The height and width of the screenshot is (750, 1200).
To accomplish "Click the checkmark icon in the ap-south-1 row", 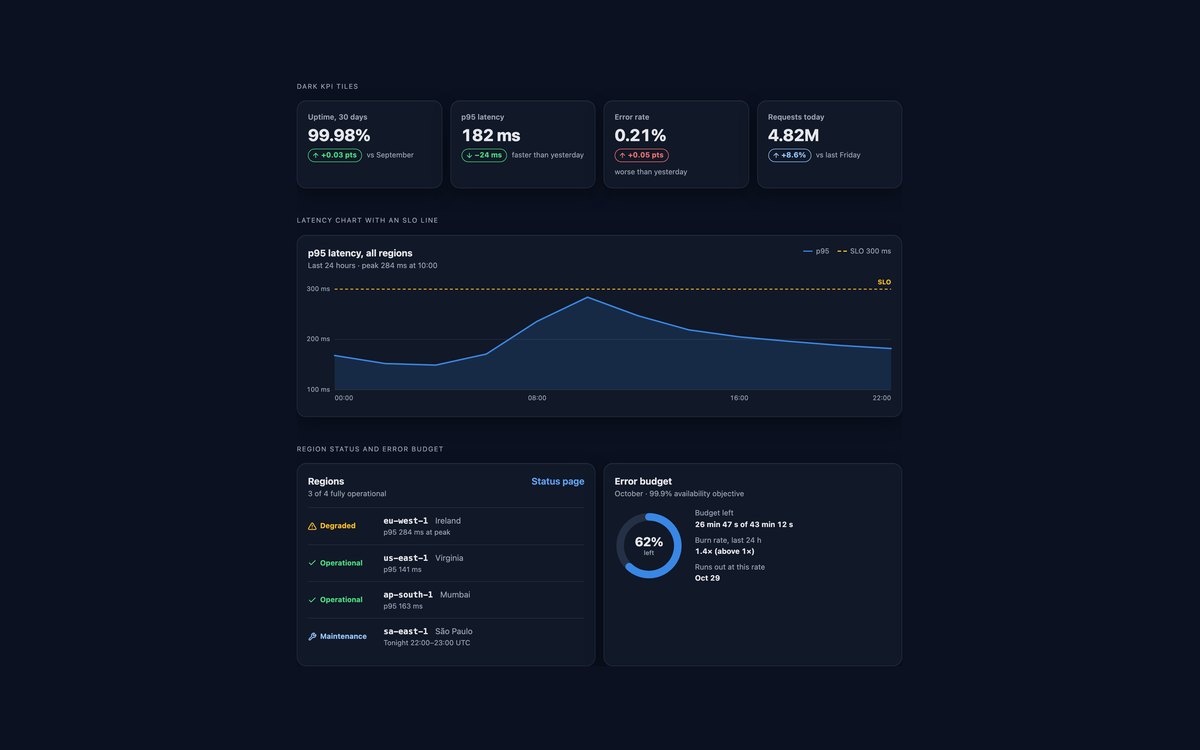I will point(312,600).
